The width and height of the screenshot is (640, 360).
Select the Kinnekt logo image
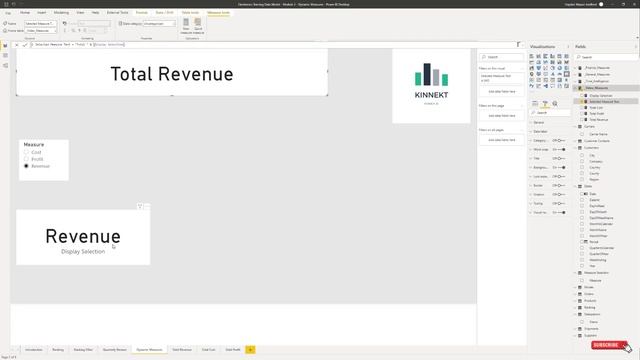(431, 86)
